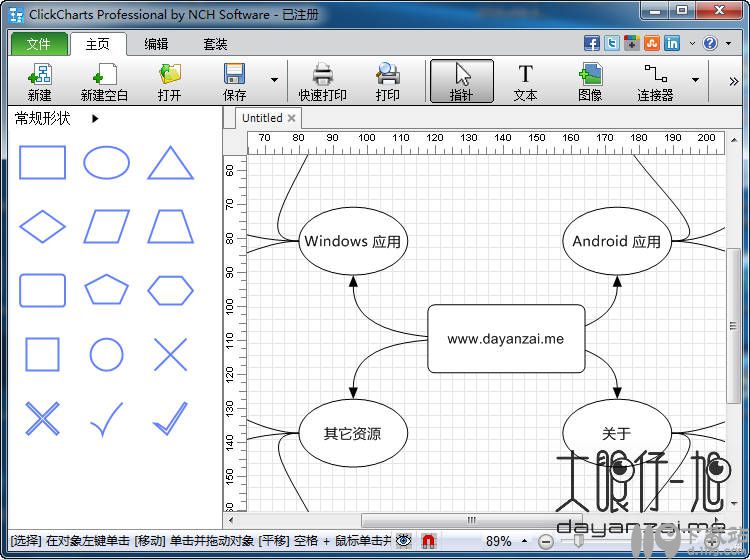This screenshot has height=559, width=750.
Task: Select the 连接器 connector tool
Action: coord(655,81)
